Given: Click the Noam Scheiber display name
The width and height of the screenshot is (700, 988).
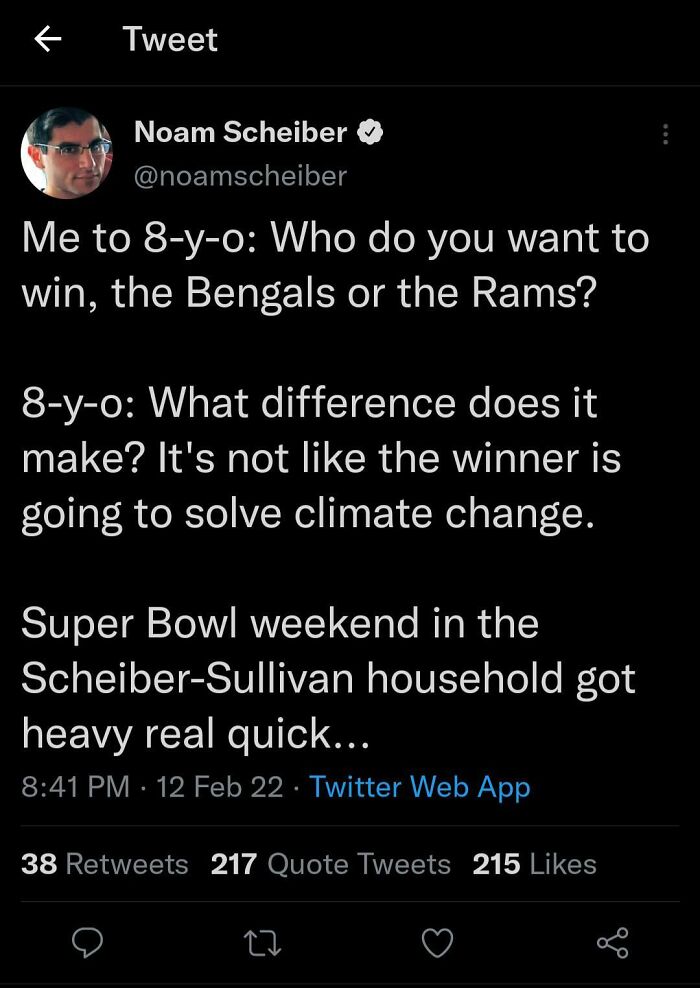Looking at the screenshot, I should click(x=240, y=131).
